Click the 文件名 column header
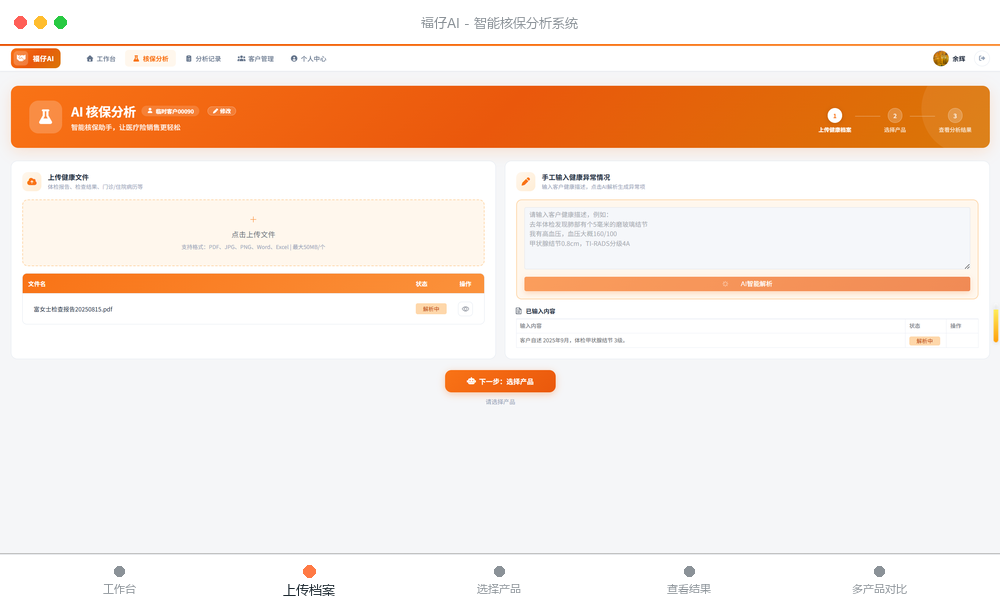 37,284
